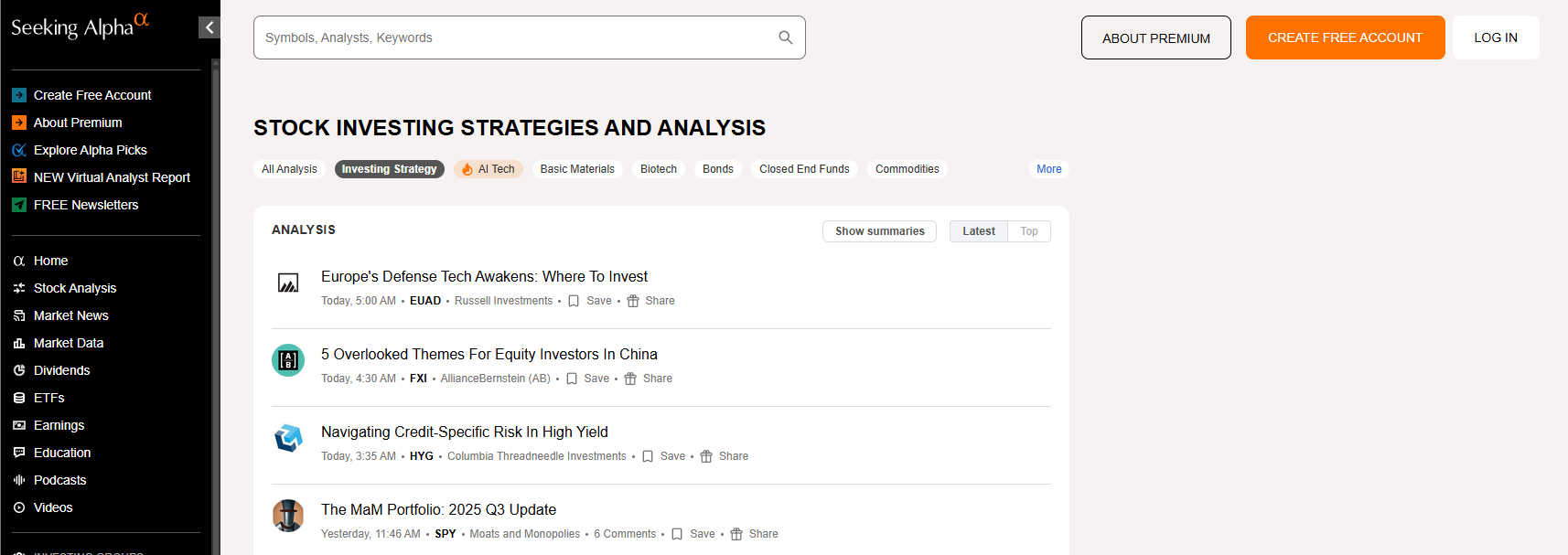This screenshot has width=1568, height=555.
Task: Open the Market News sidebar icon
Action: pos(19,315)
